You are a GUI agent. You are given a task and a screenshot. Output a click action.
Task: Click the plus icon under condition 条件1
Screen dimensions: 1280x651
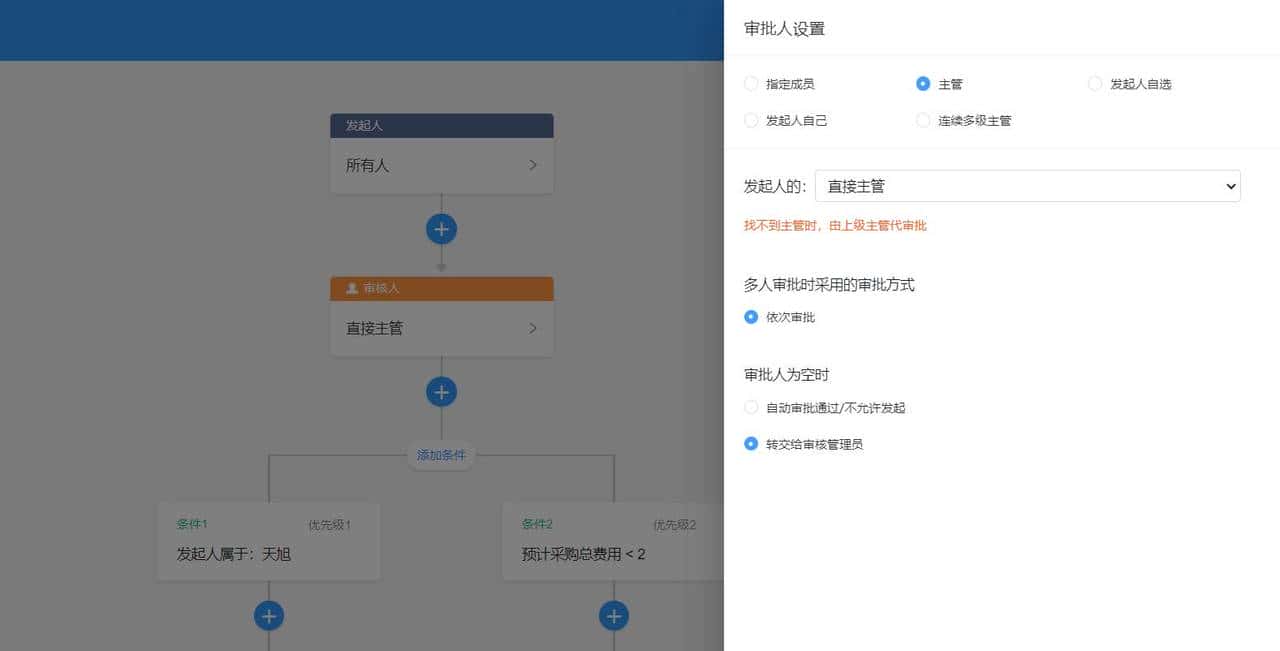coord(268,616)
